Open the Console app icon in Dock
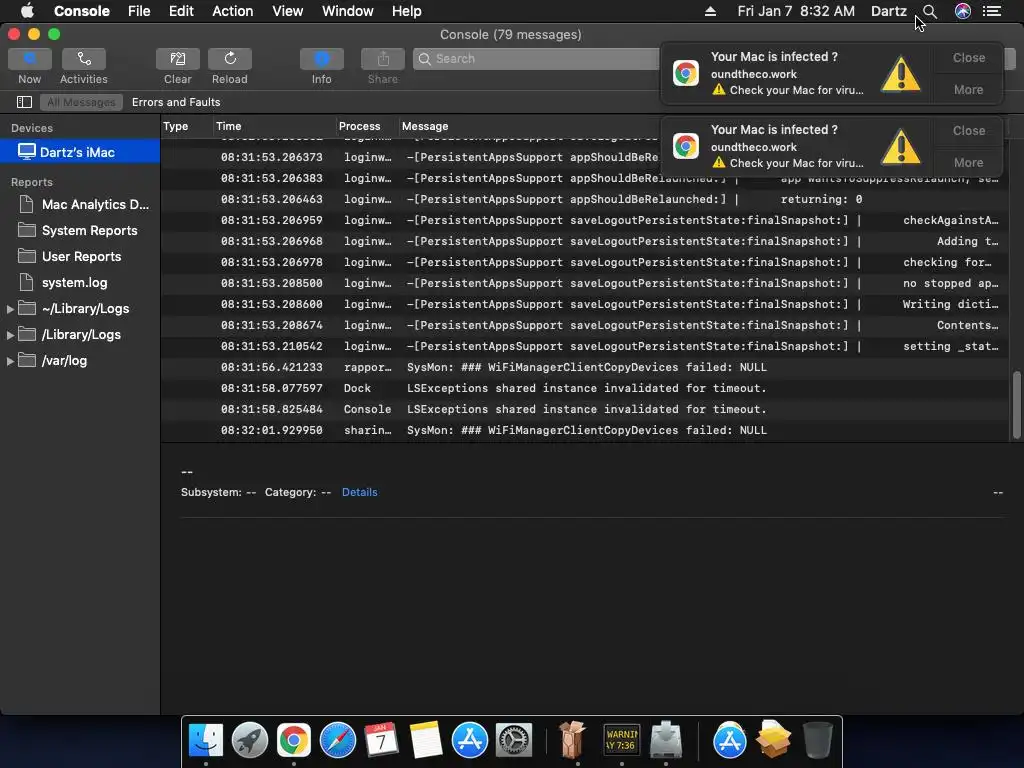This screenshot has height=768, width=1024. (x=621, y=740)
